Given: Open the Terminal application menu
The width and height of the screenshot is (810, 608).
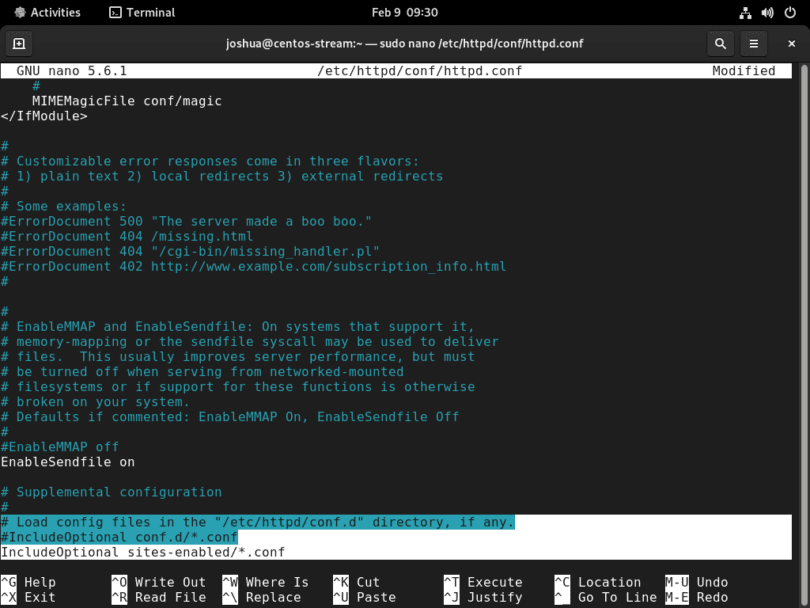Looking at the screenshot, I should (x=148, y=13).
